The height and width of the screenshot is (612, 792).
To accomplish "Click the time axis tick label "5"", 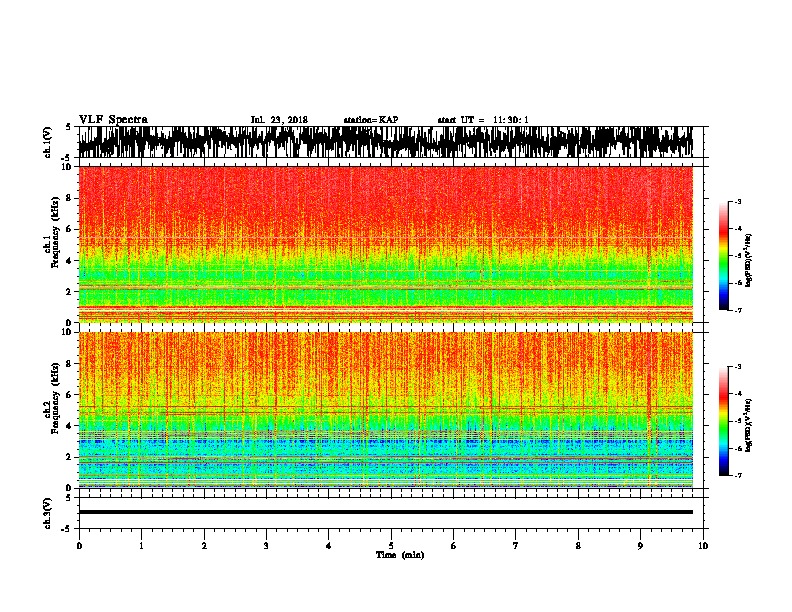I will tap(391, 545).
